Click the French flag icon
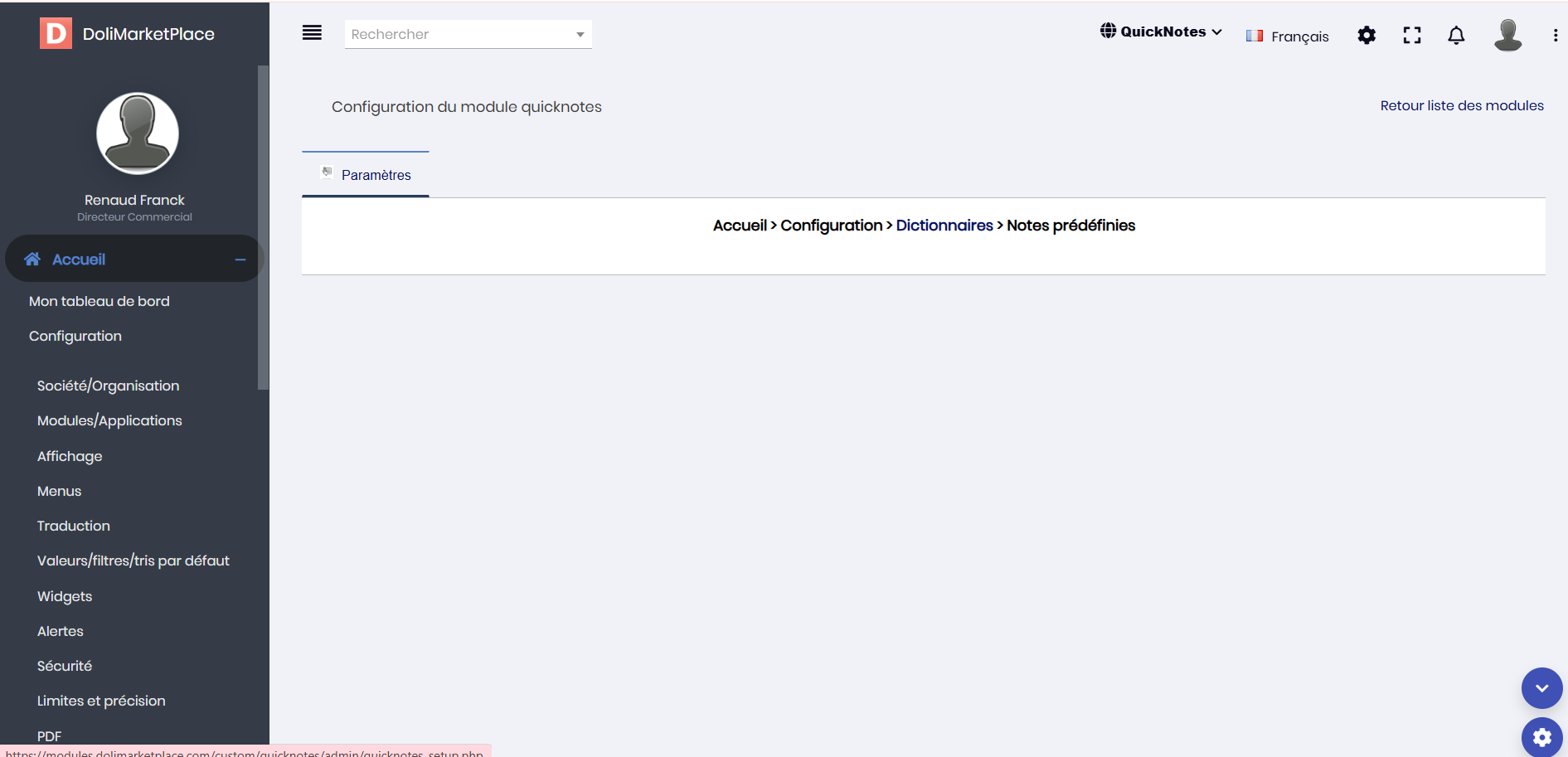Image resolution: width=1568 pixels, height=757 pixels. point(1255,36)
